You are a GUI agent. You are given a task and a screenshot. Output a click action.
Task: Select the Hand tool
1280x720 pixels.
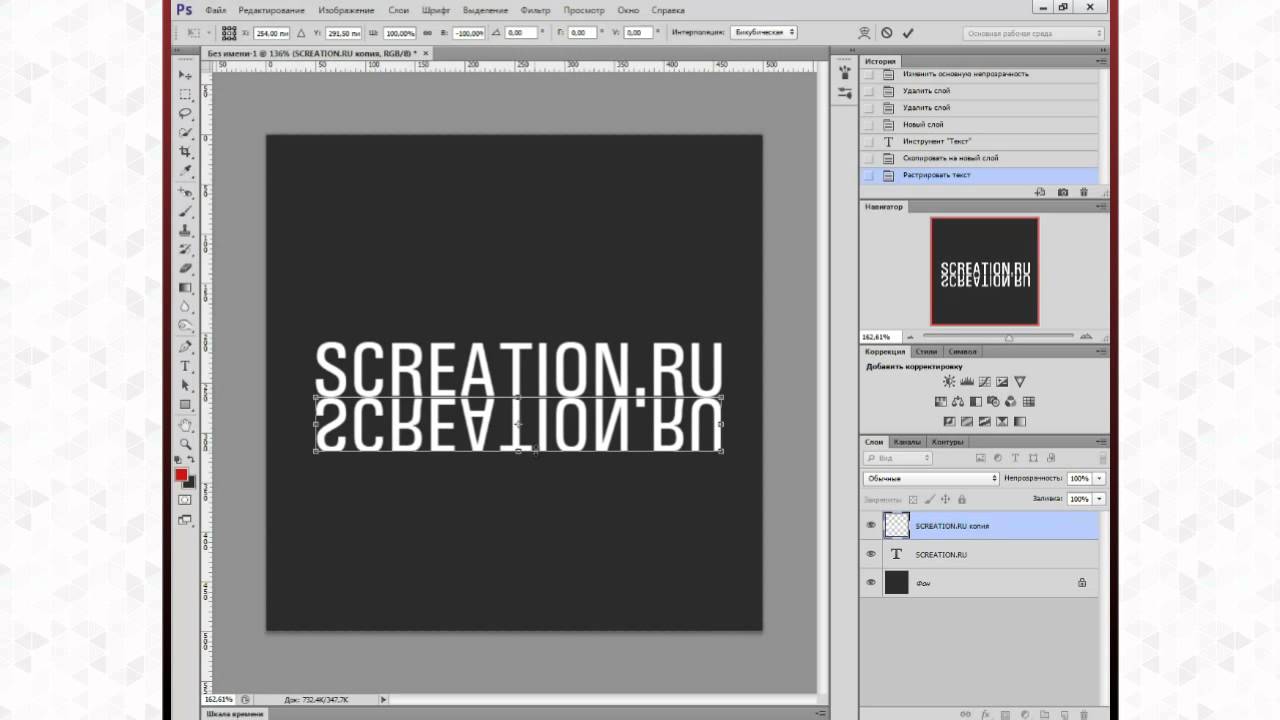tap(185, 425)
